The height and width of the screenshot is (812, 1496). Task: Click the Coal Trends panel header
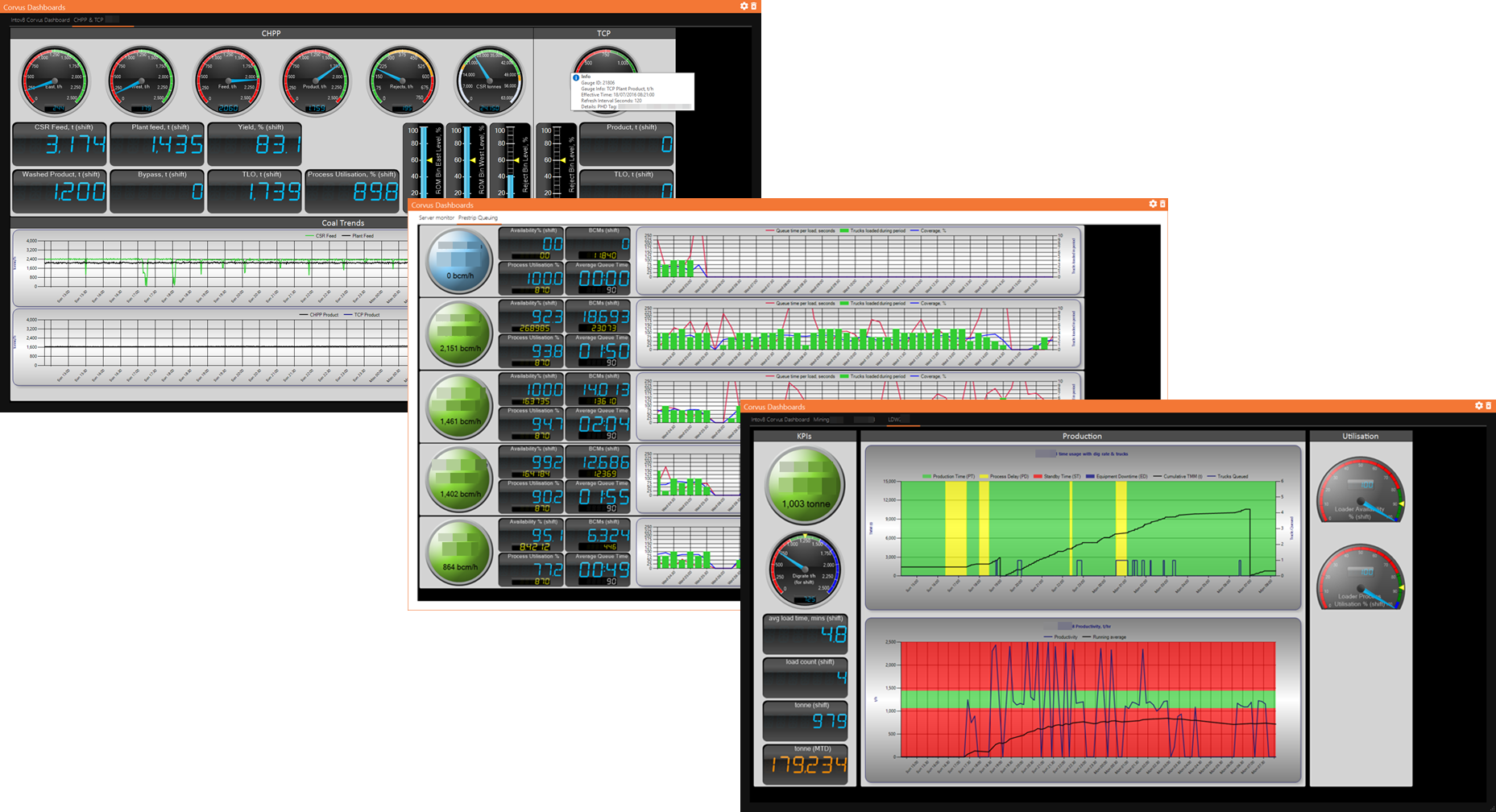click(x=343, y=223)
